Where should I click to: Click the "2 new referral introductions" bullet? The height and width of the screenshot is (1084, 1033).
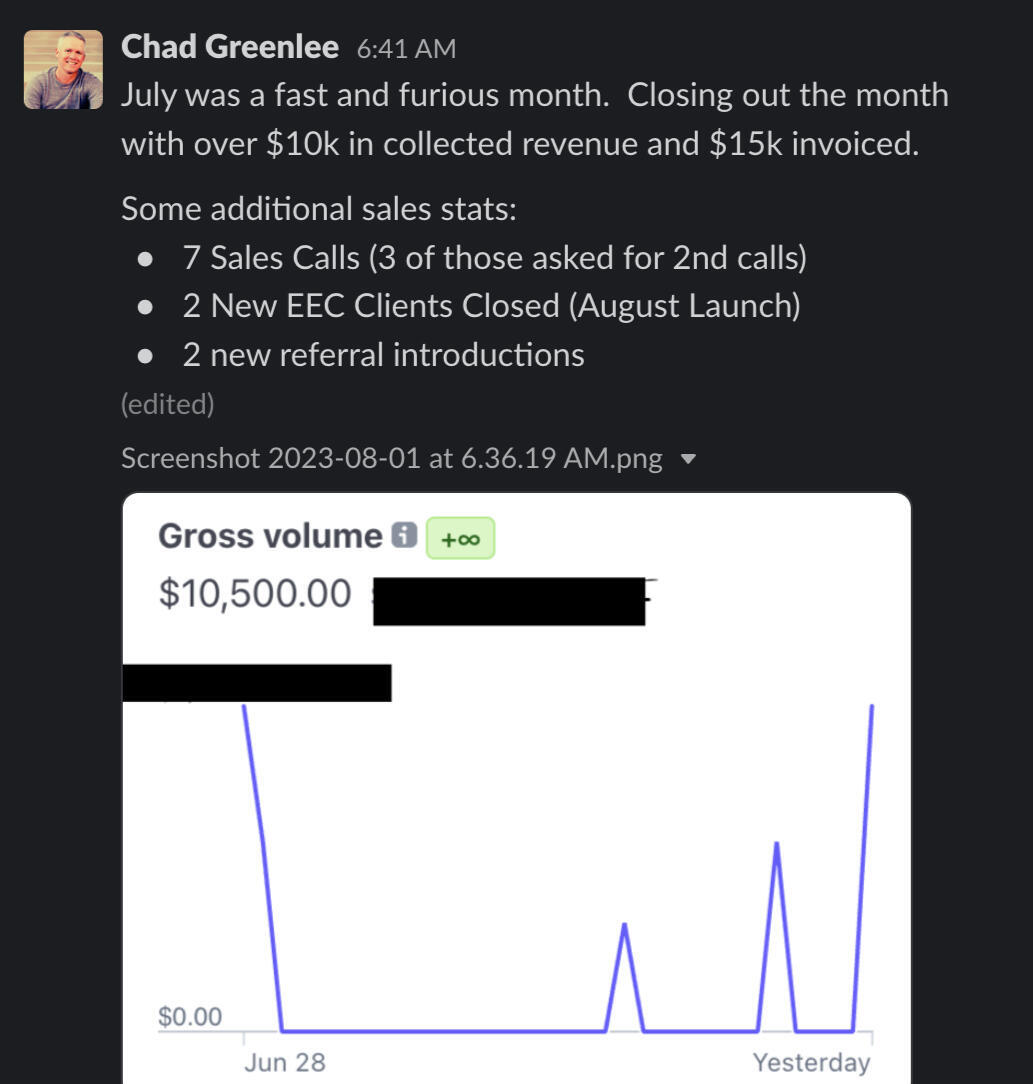point(383,355)
